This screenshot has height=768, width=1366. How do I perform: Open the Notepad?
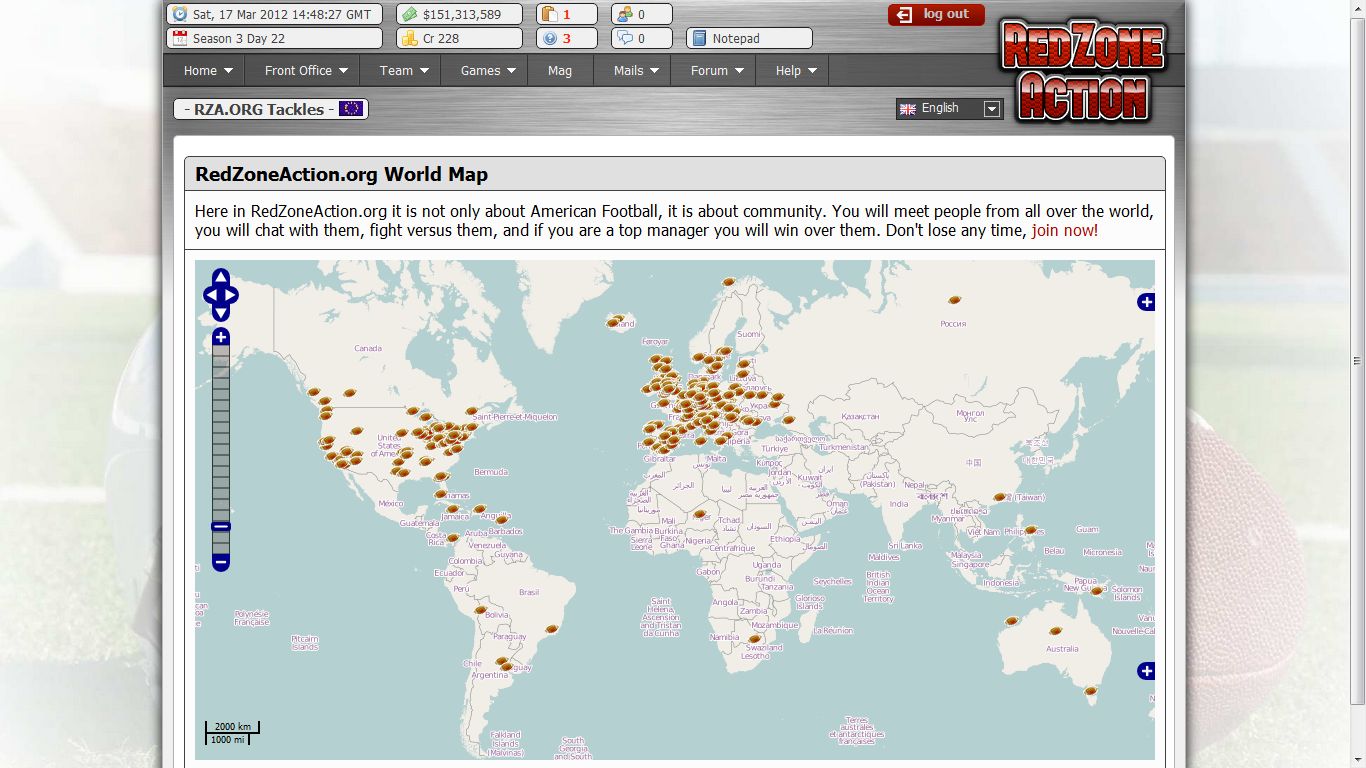(749, 38)
